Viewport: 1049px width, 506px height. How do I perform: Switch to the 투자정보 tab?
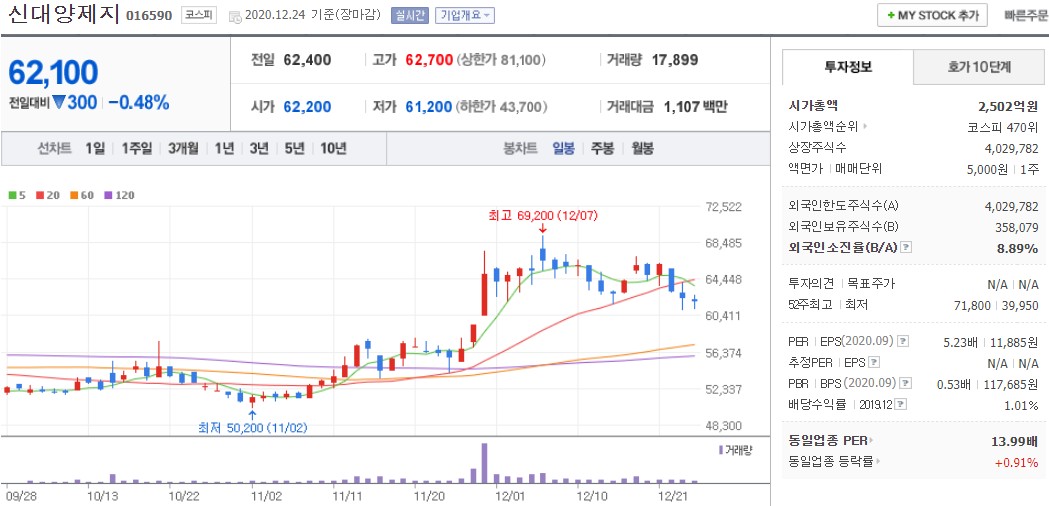848,67
